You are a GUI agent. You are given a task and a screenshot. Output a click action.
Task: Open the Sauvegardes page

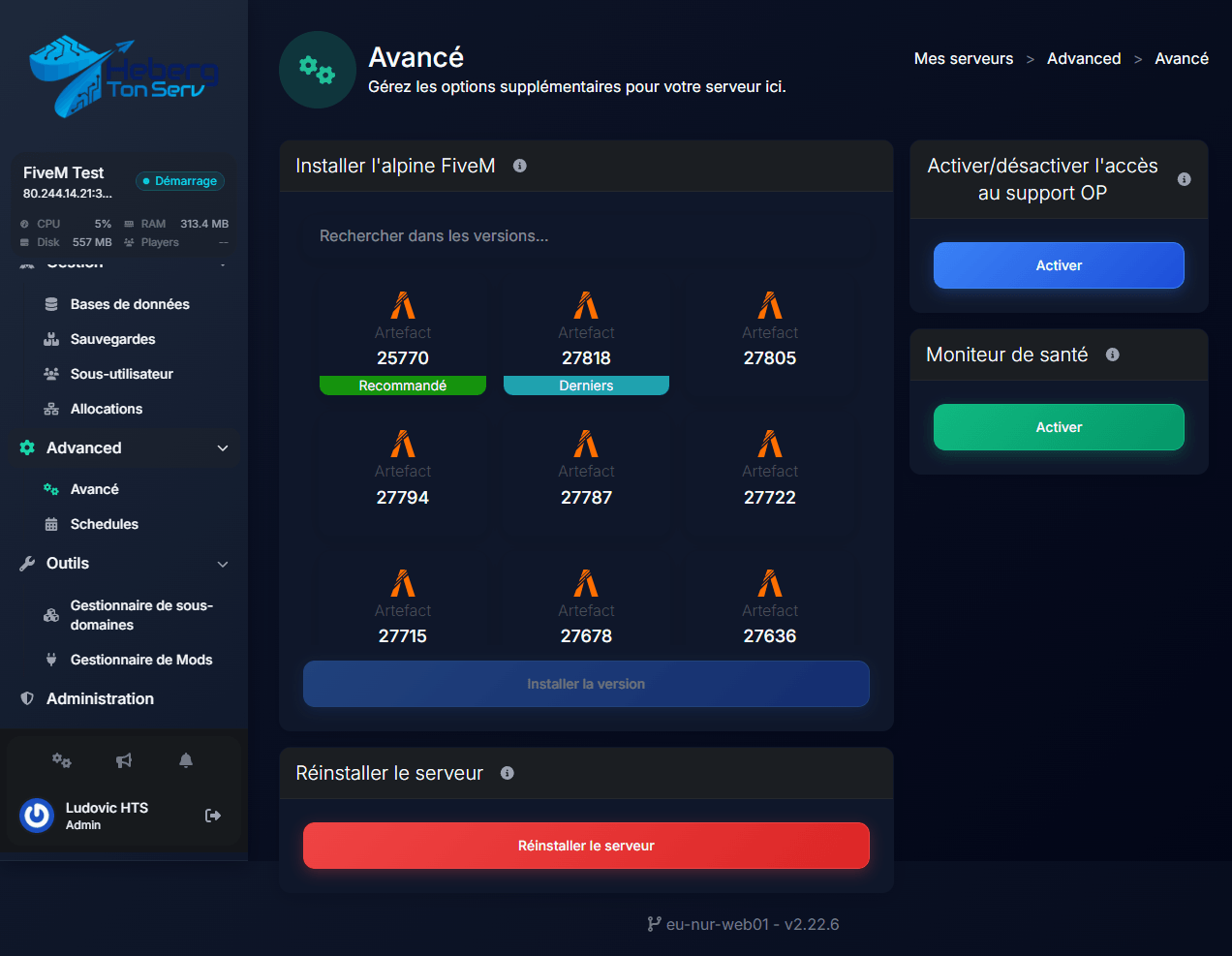click(x=112, y=339)
